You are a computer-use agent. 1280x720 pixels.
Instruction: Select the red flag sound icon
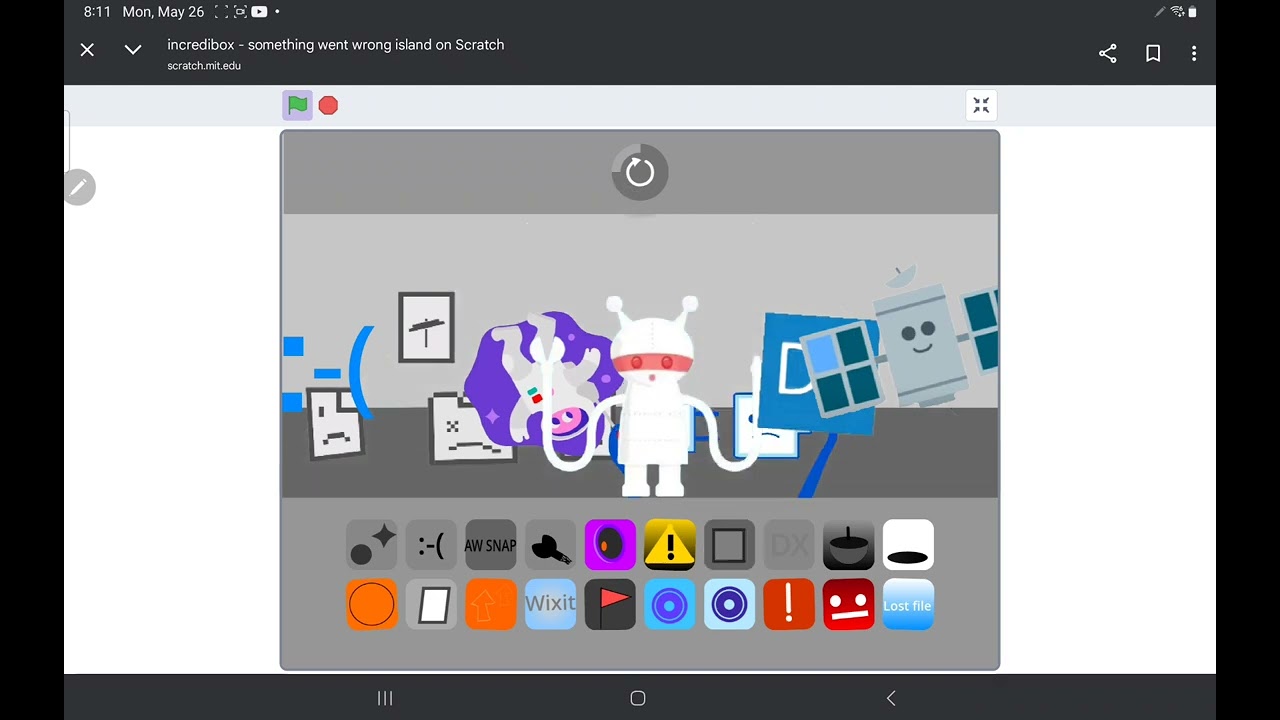tap(610, 605)
